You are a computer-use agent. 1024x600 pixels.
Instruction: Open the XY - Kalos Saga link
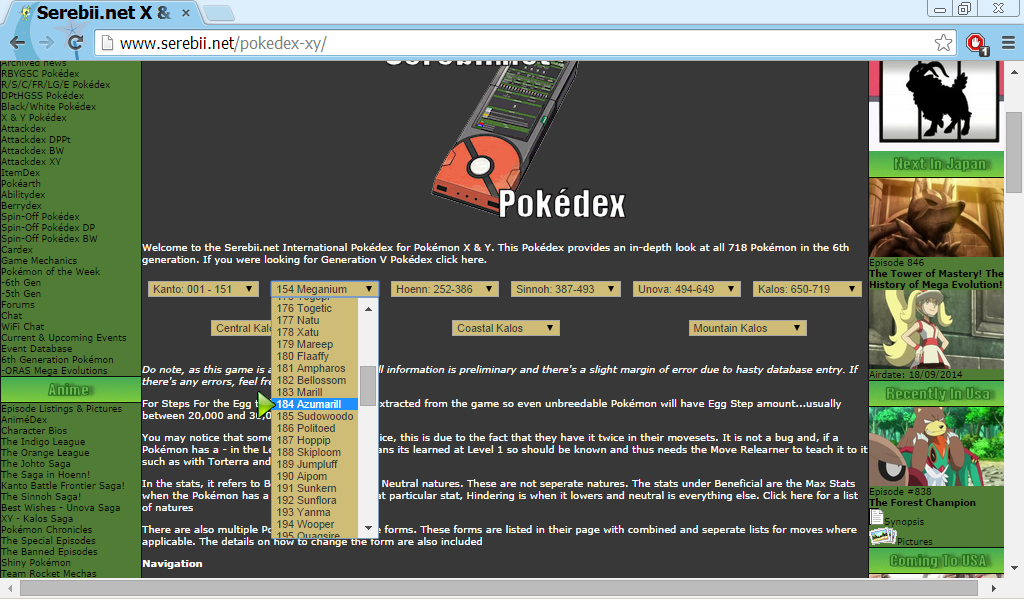click(37, 518)
